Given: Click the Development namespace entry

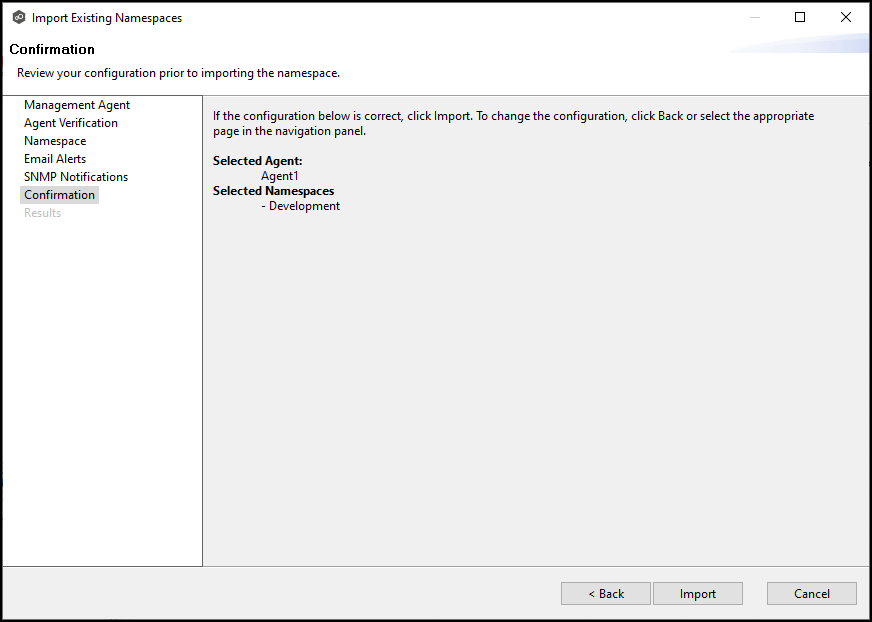Looking at the screenshot, I should (x=301, y=206).
